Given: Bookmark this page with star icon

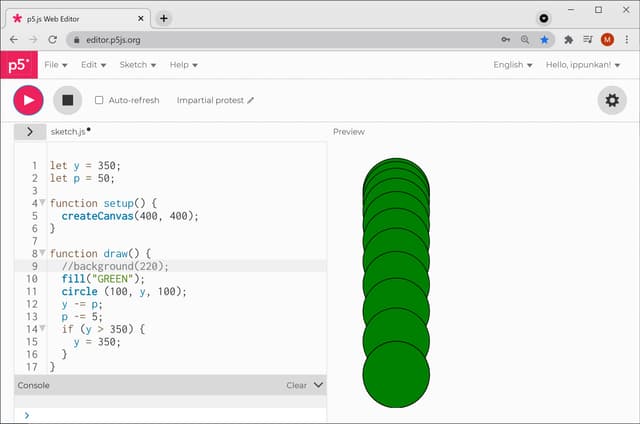Looking at the screenshot, I should point(545,40).
